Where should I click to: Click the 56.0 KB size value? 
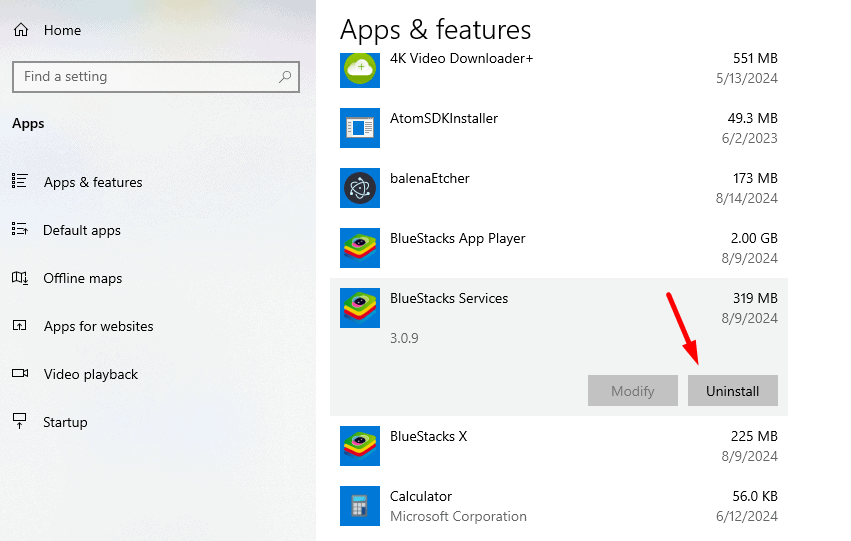click(x=755, y=496)
